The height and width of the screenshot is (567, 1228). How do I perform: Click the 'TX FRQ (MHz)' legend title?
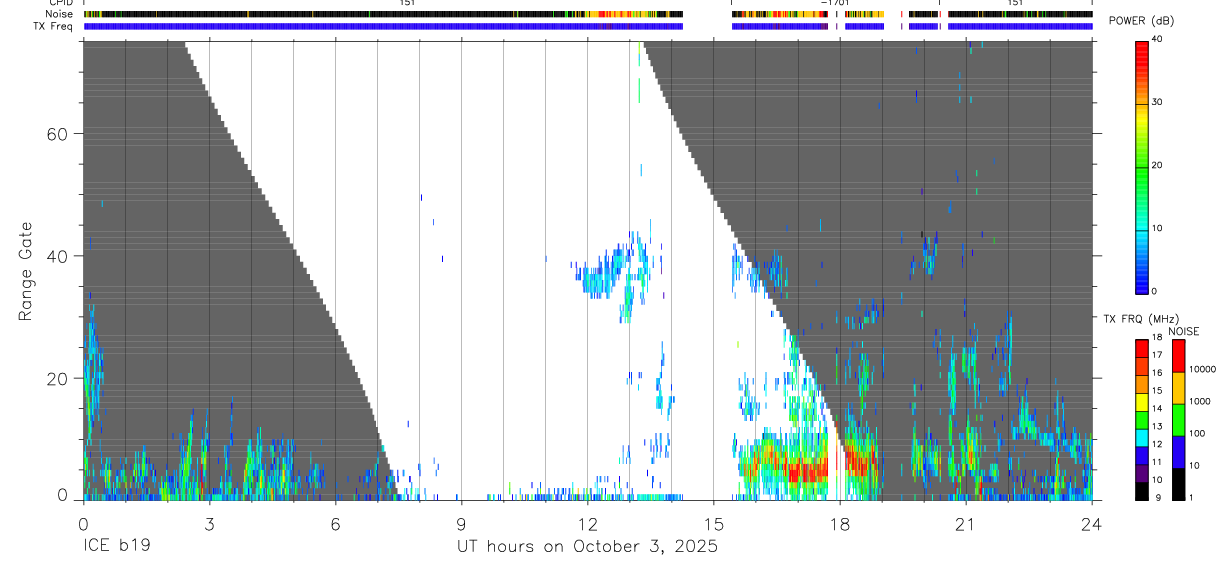coord(1139,319)
